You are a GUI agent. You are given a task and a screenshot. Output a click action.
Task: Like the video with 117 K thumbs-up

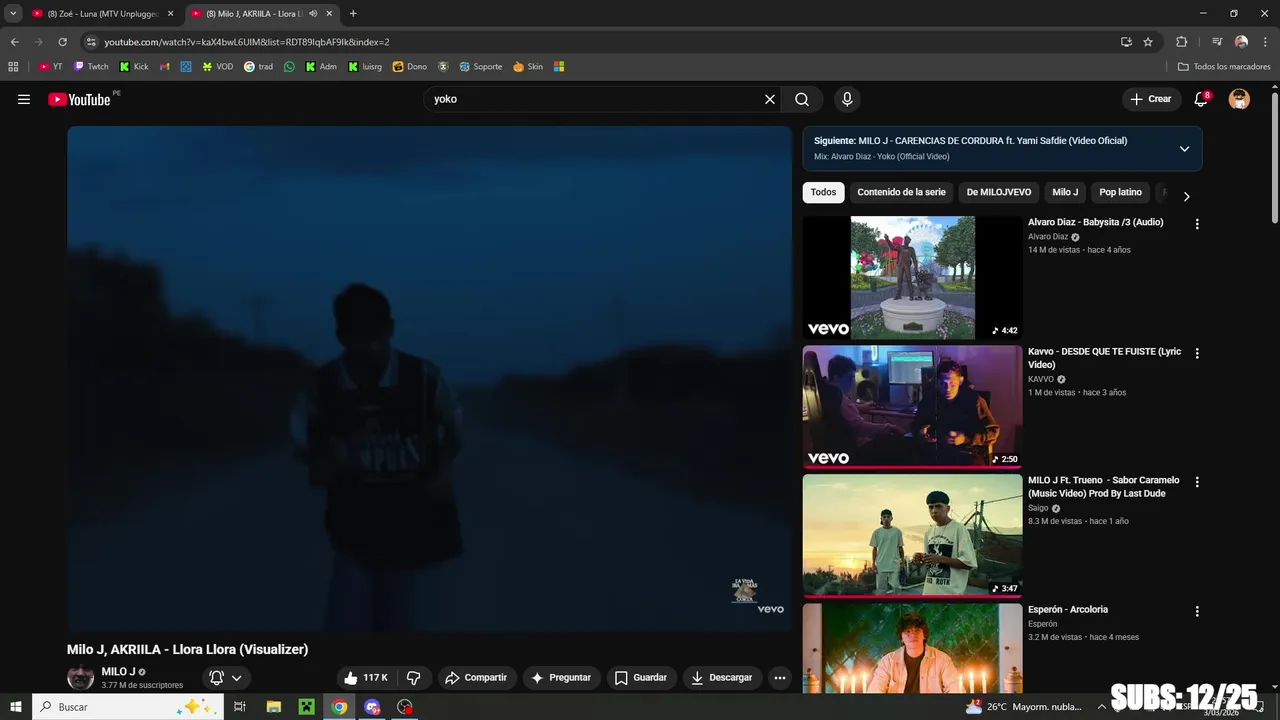(x=365, y=678)
